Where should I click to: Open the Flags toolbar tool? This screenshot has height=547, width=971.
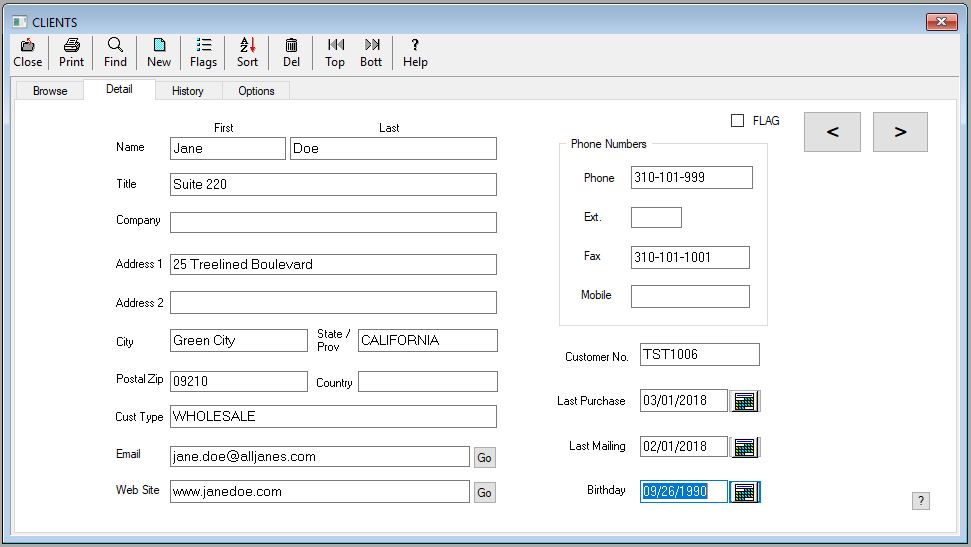pyautogui.click(x=203, y=52)
